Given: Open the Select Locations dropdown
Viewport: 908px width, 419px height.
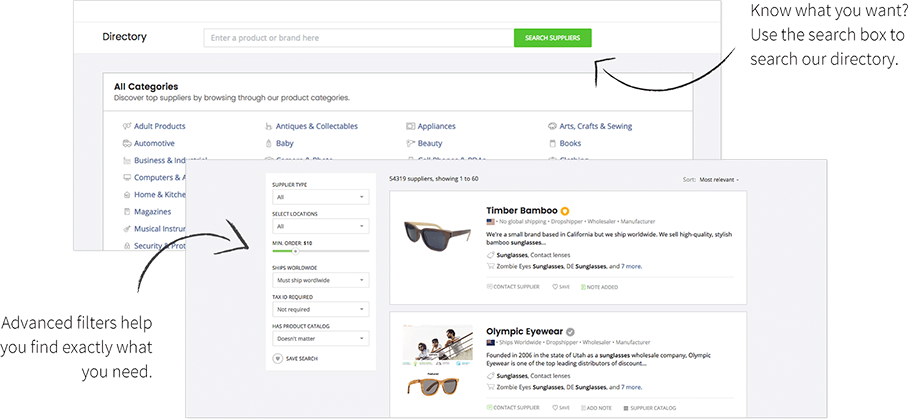Looking at the screenshot, I should (321, 226).
